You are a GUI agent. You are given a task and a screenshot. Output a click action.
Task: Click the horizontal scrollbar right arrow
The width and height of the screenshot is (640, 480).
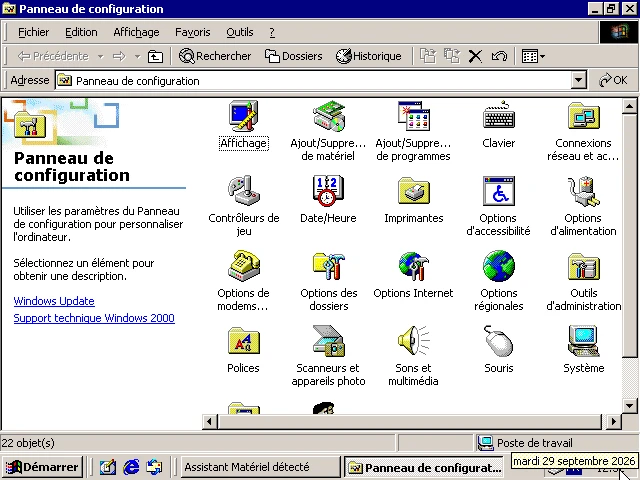(x=613, y=422)
